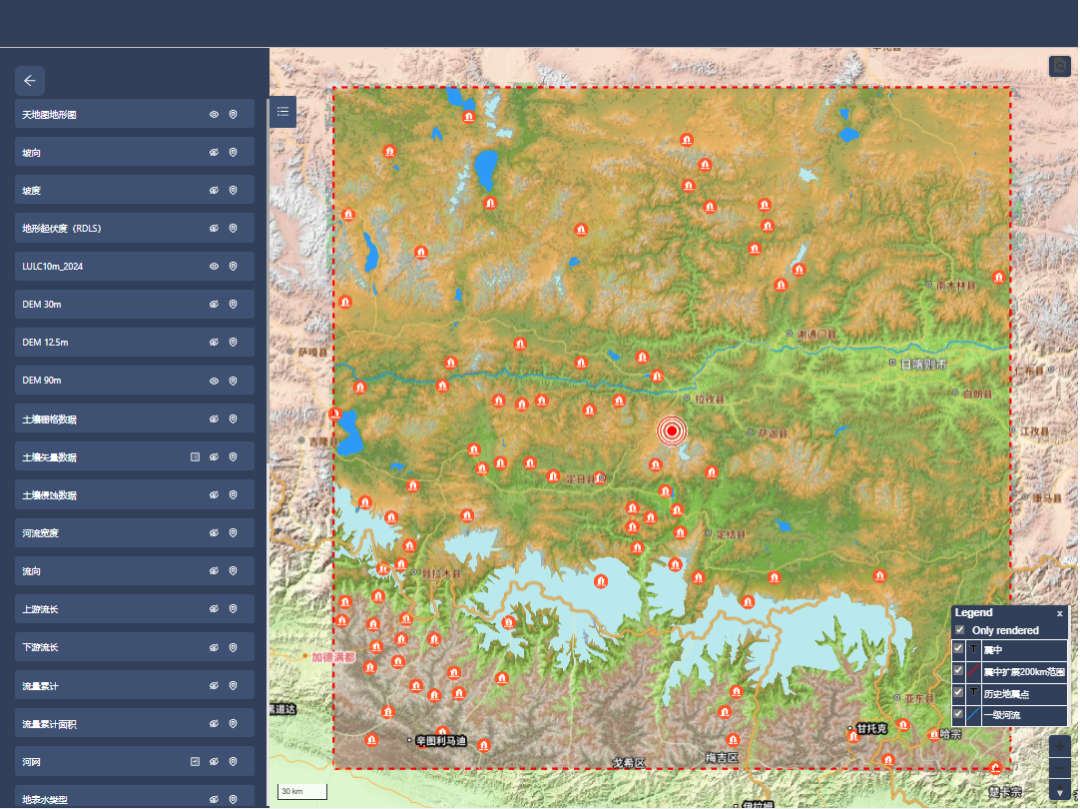
Task: Click locate pin for DEM 30m layer
Action: tap(233, 305)
